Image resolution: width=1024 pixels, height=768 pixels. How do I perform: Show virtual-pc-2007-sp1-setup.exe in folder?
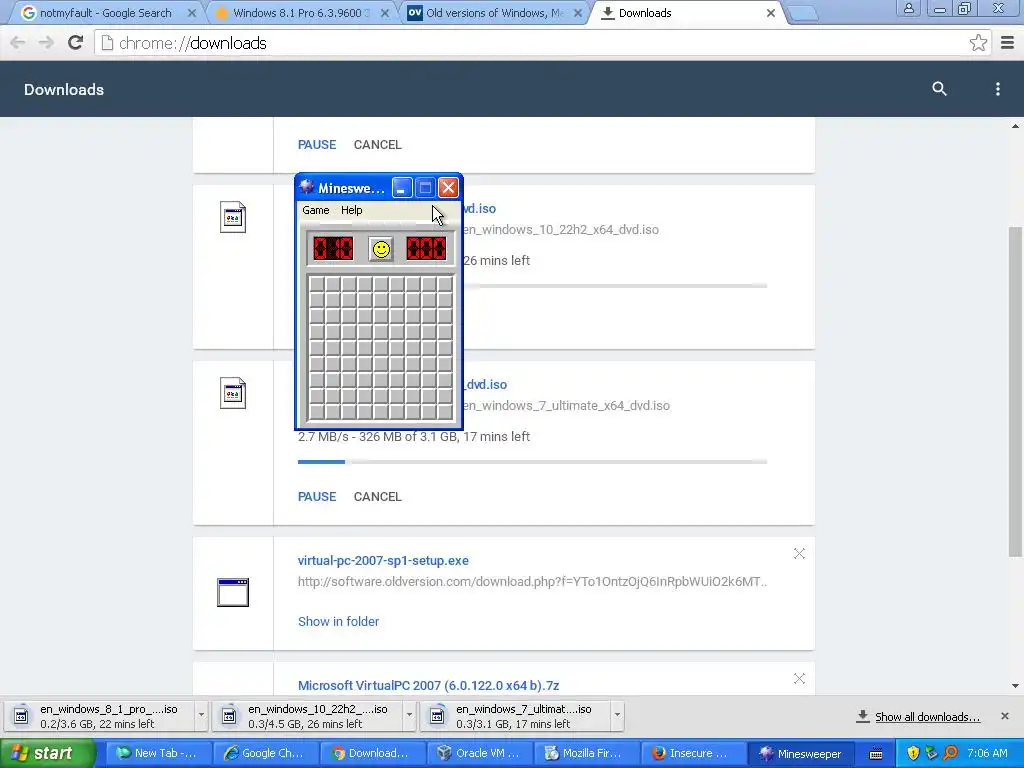[x=338, y=622]
